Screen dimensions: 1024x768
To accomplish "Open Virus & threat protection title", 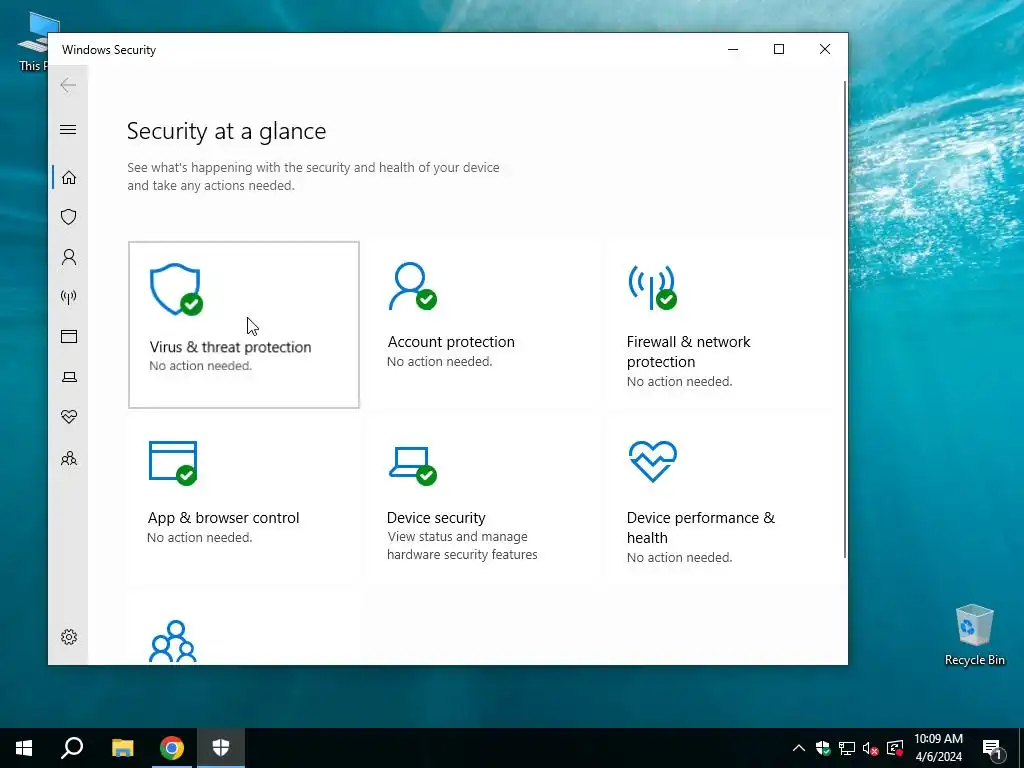I will (231, 347).
